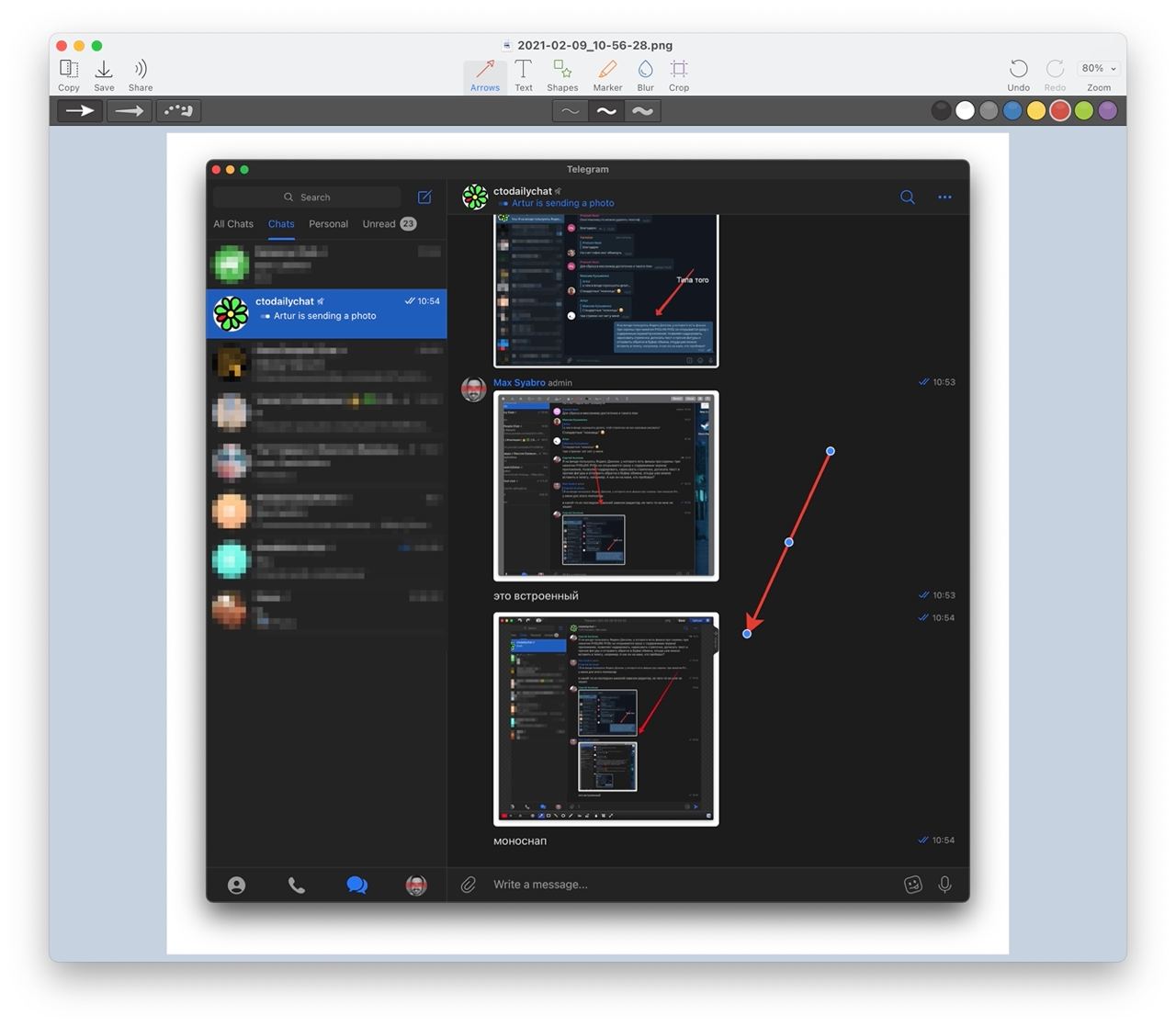Viewport: 1176px width, 1027px height.
Task: Choose the thin long arrow style
Action: pyautogui.click(x=129, y=111)
